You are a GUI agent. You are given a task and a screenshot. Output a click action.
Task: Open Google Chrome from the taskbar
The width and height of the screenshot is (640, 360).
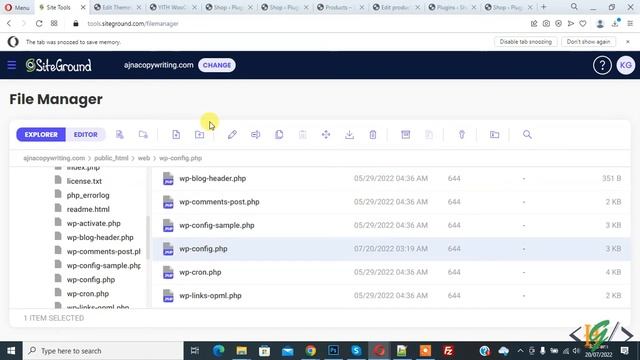pyautogui.click(x=311, y=351)
